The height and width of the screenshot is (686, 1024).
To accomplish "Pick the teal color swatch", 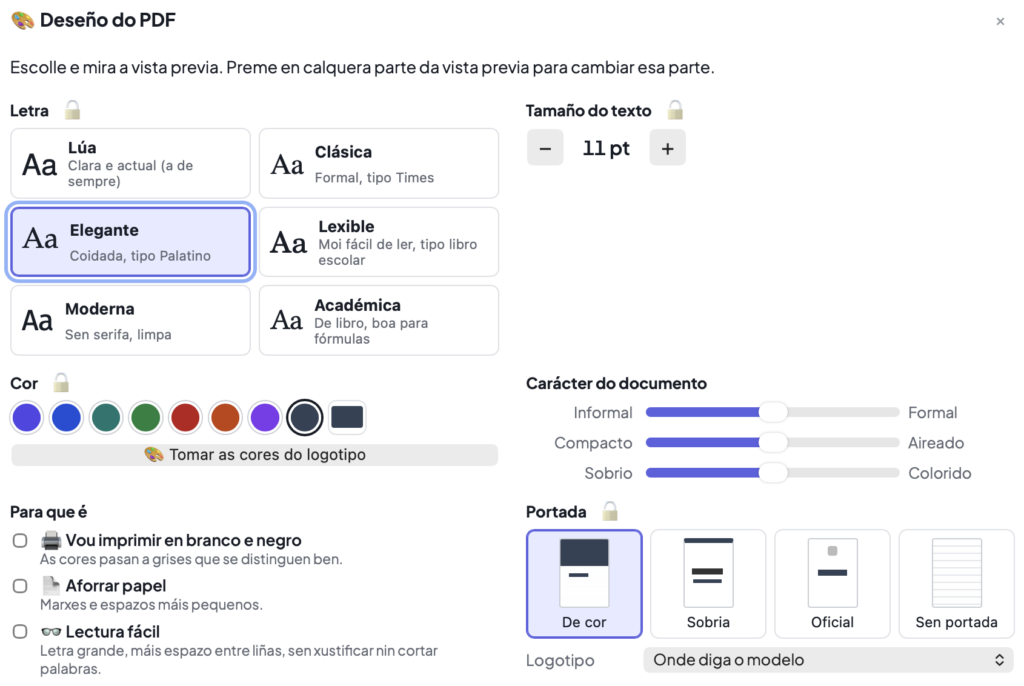I will pos(106,417).
